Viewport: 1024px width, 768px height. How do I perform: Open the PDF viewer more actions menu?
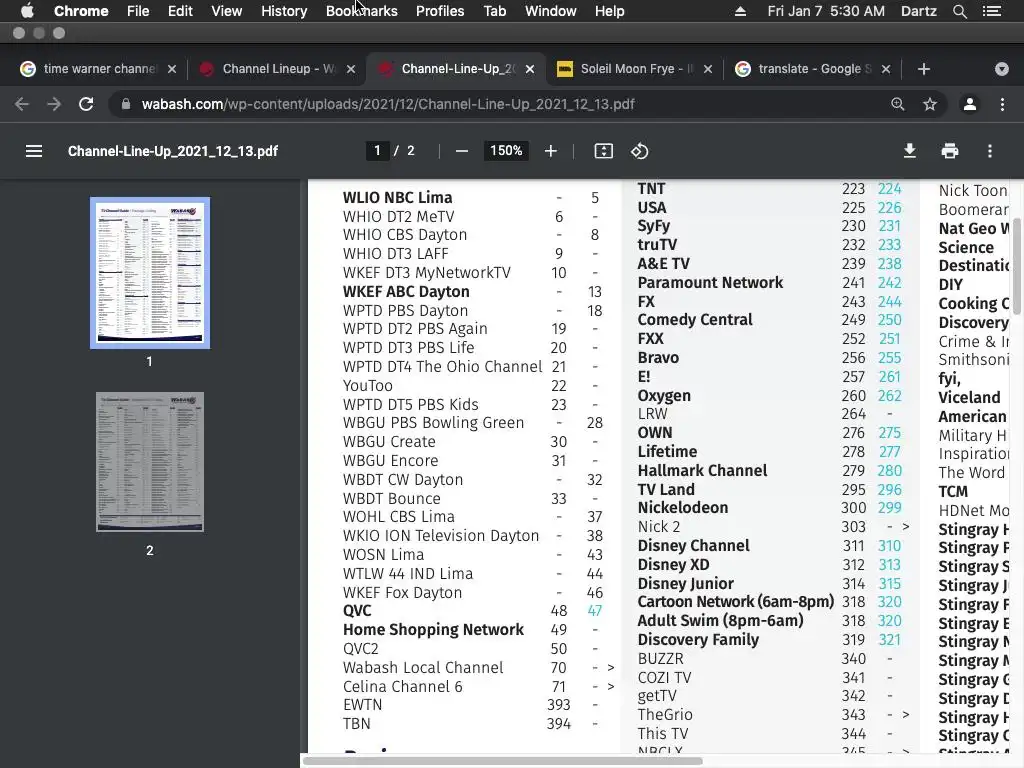click(990, 152)
